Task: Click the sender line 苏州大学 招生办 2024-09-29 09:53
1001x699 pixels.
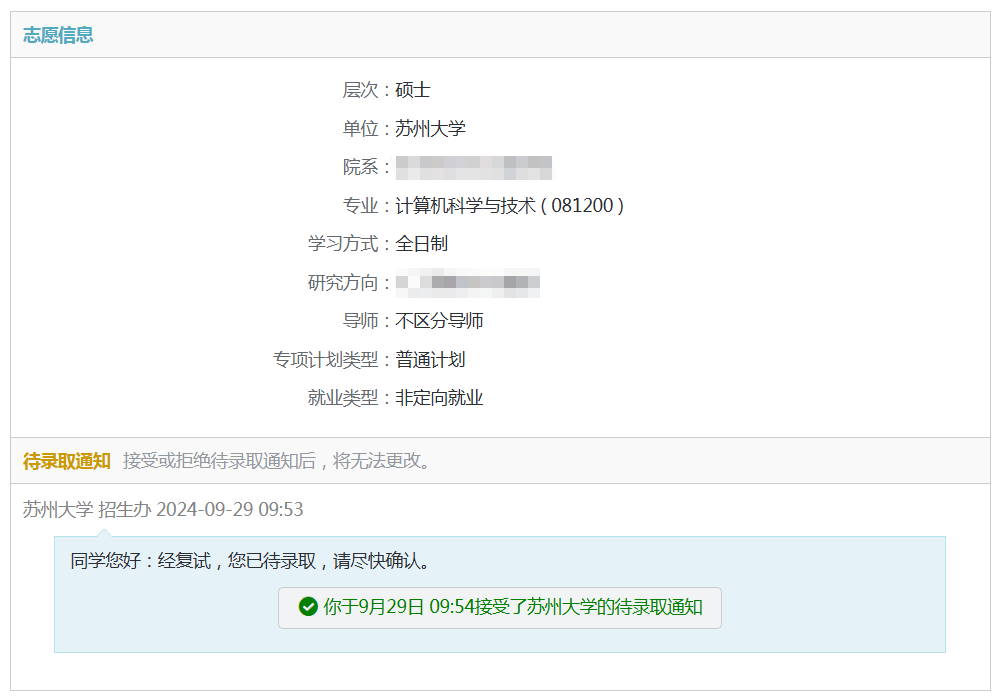Action: click(x=163, y=509)
